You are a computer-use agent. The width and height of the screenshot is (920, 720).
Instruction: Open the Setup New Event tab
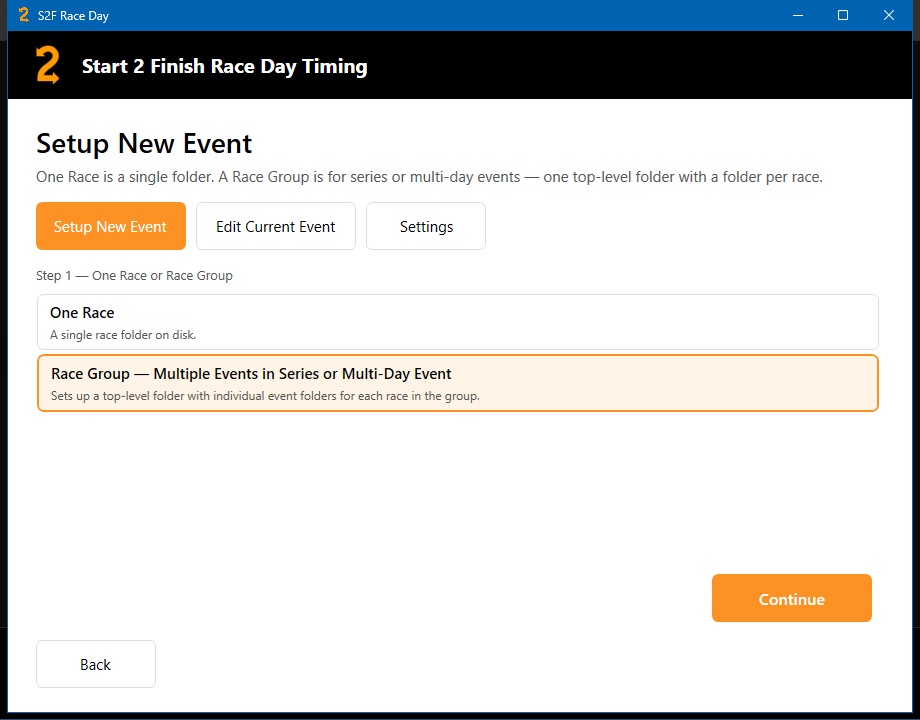pyautogui.click(x=111, y=226)
